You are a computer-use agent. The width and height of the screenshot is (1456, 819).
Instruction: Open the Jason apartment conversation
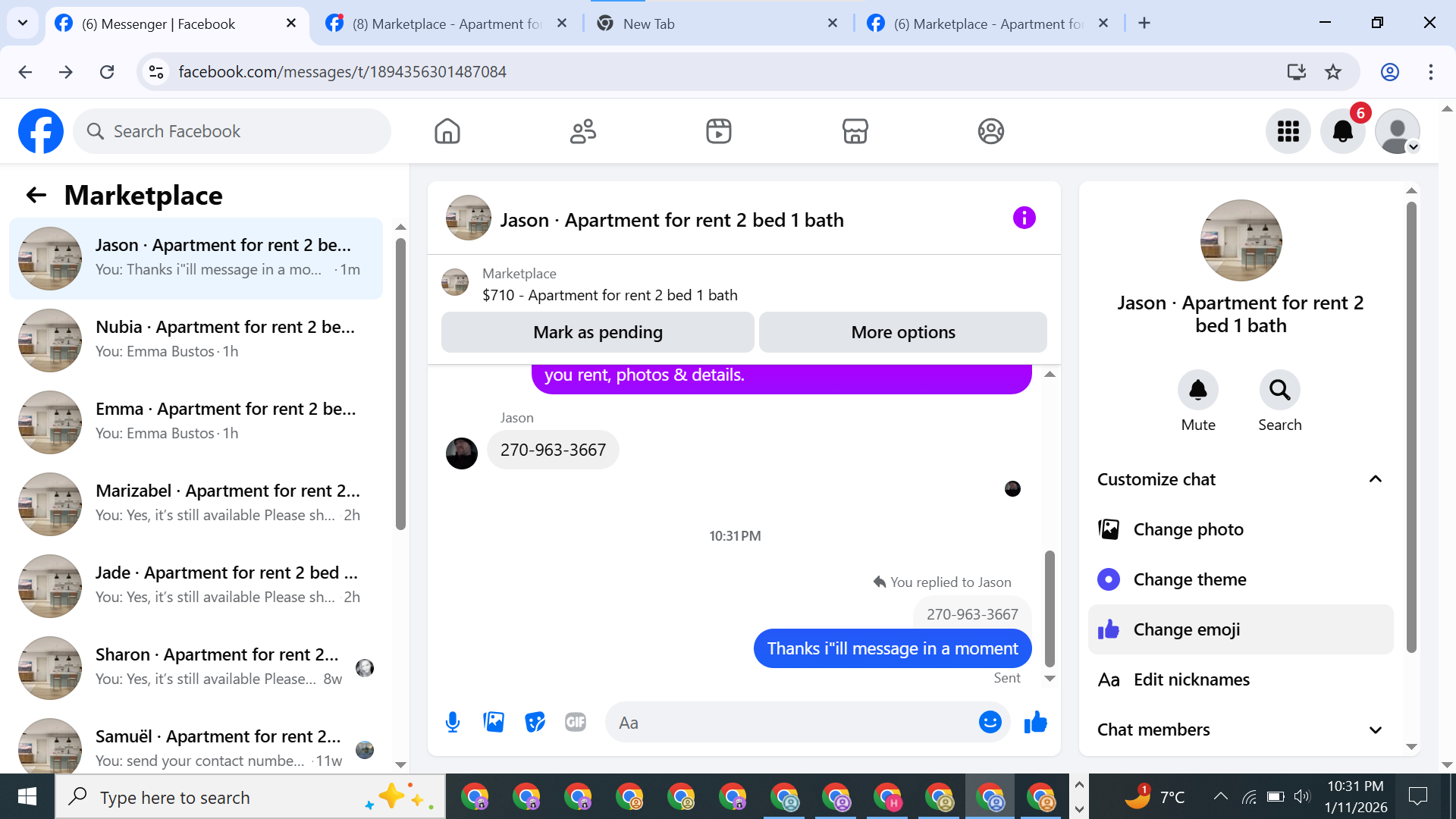pos(196,259)
